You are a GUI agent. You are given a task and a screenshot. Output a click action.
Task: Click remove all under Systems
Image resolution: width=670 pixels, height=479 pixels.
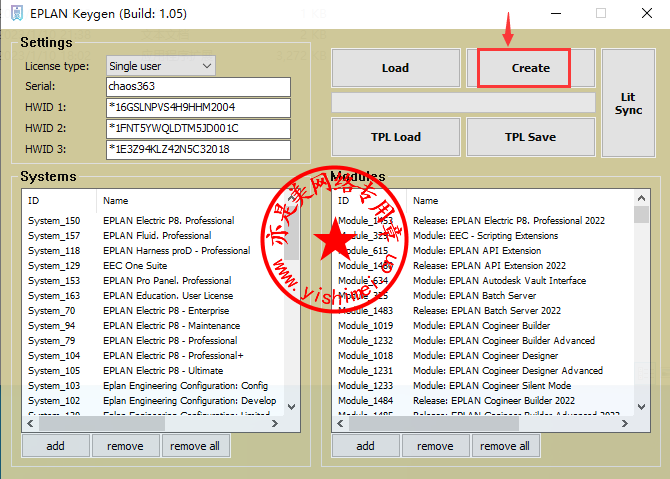click(x=195, y=446)
